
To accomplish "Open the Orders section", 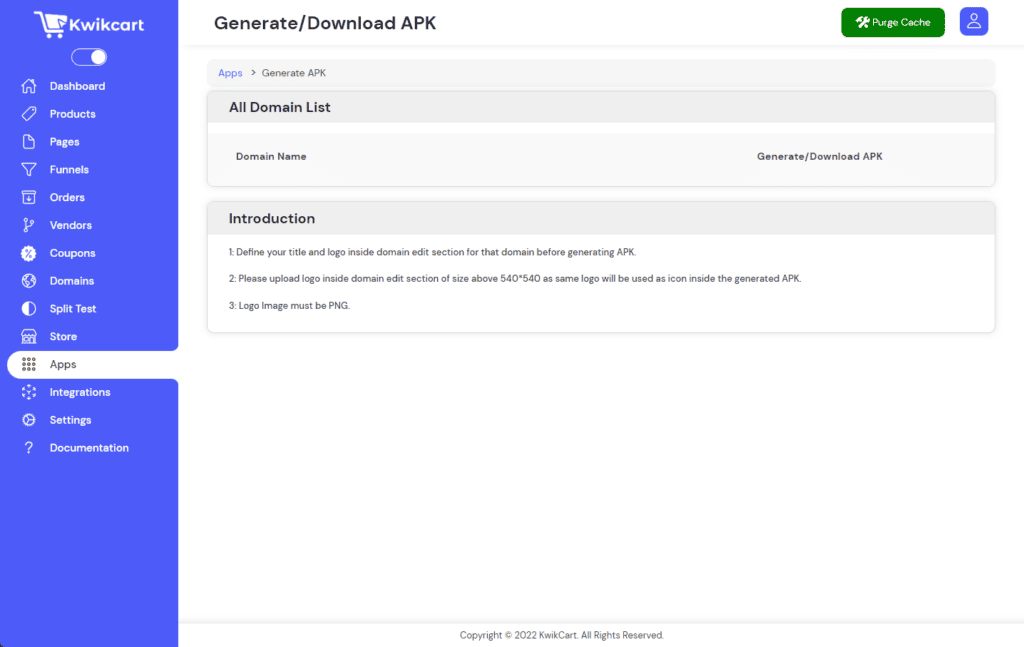I will 67,197.
